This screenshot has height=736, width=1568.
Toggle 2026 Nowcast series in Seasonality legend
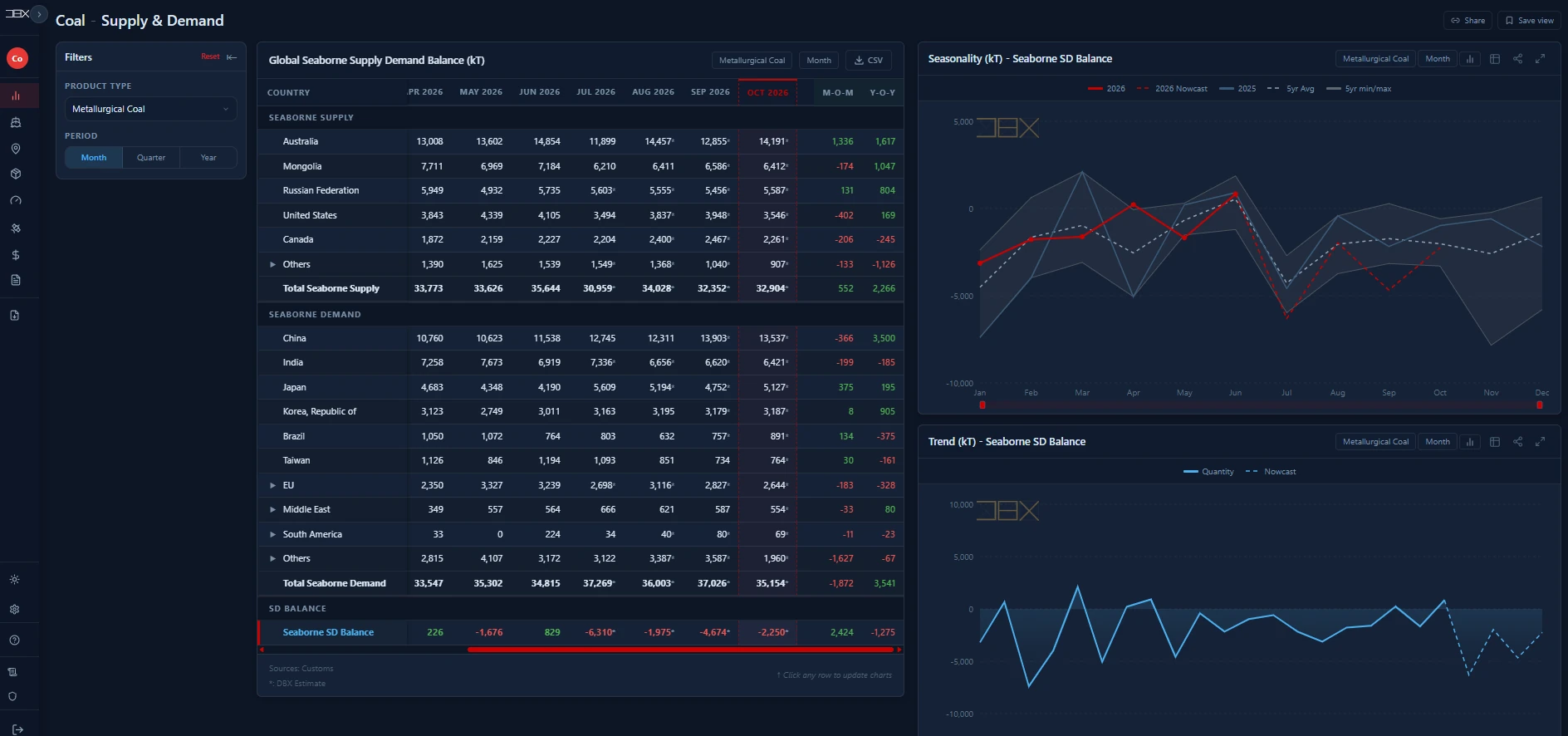1172,89
